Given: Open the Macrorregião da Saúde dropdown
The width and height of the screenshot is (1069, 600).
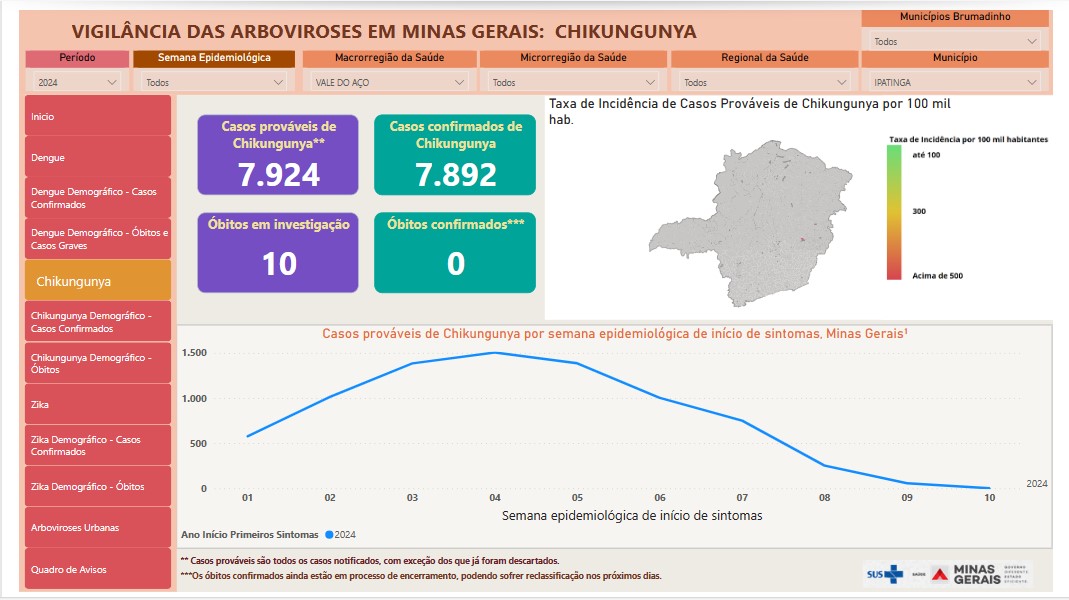Looking at the screenshot, I should (x=387, y=82).
